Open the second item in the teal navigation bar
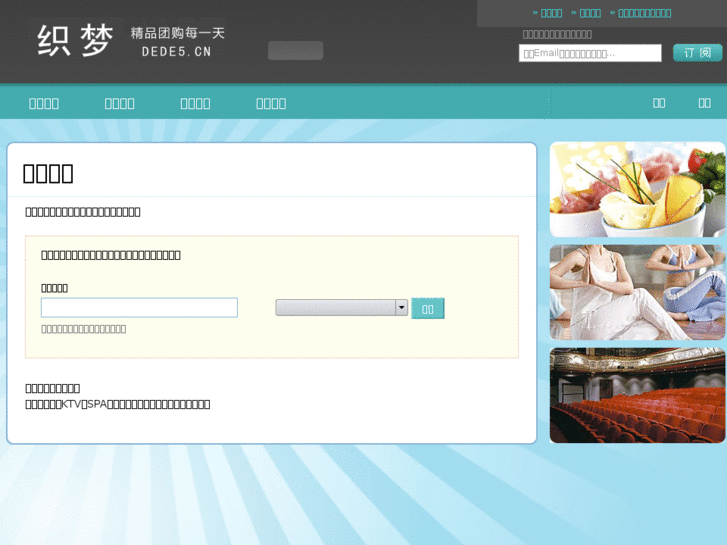727x545 pixels. coord(120,103)
